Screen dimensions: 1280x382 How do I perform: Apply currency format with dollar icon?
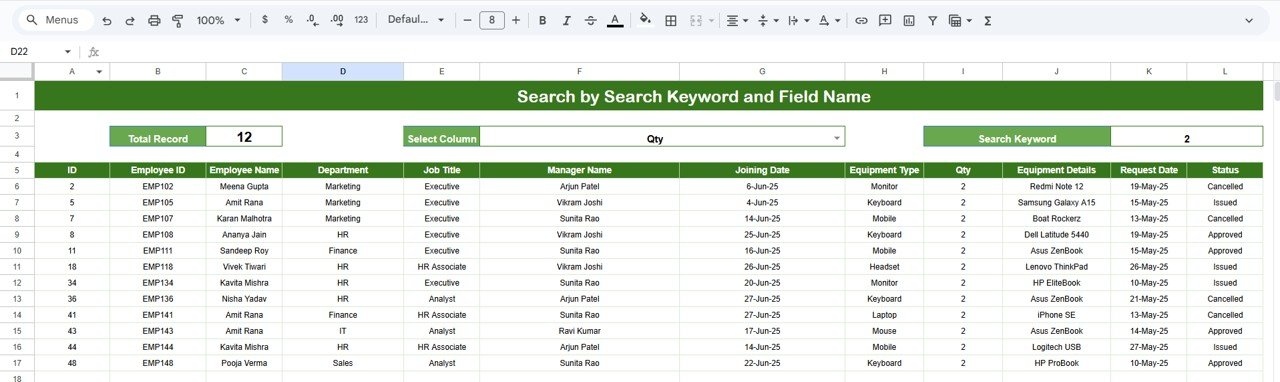pyautogui.click(x=264, y=20)
